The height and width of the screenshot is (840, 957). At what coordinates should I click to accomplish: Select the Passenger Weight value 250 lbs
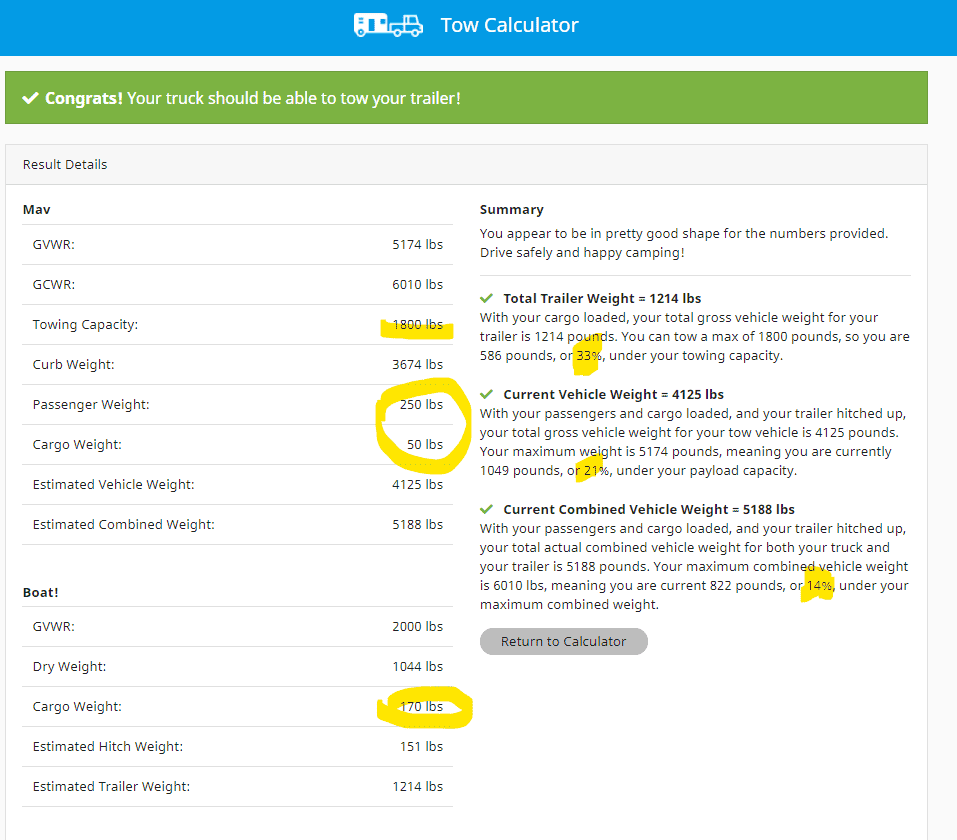tap(421, 404)
